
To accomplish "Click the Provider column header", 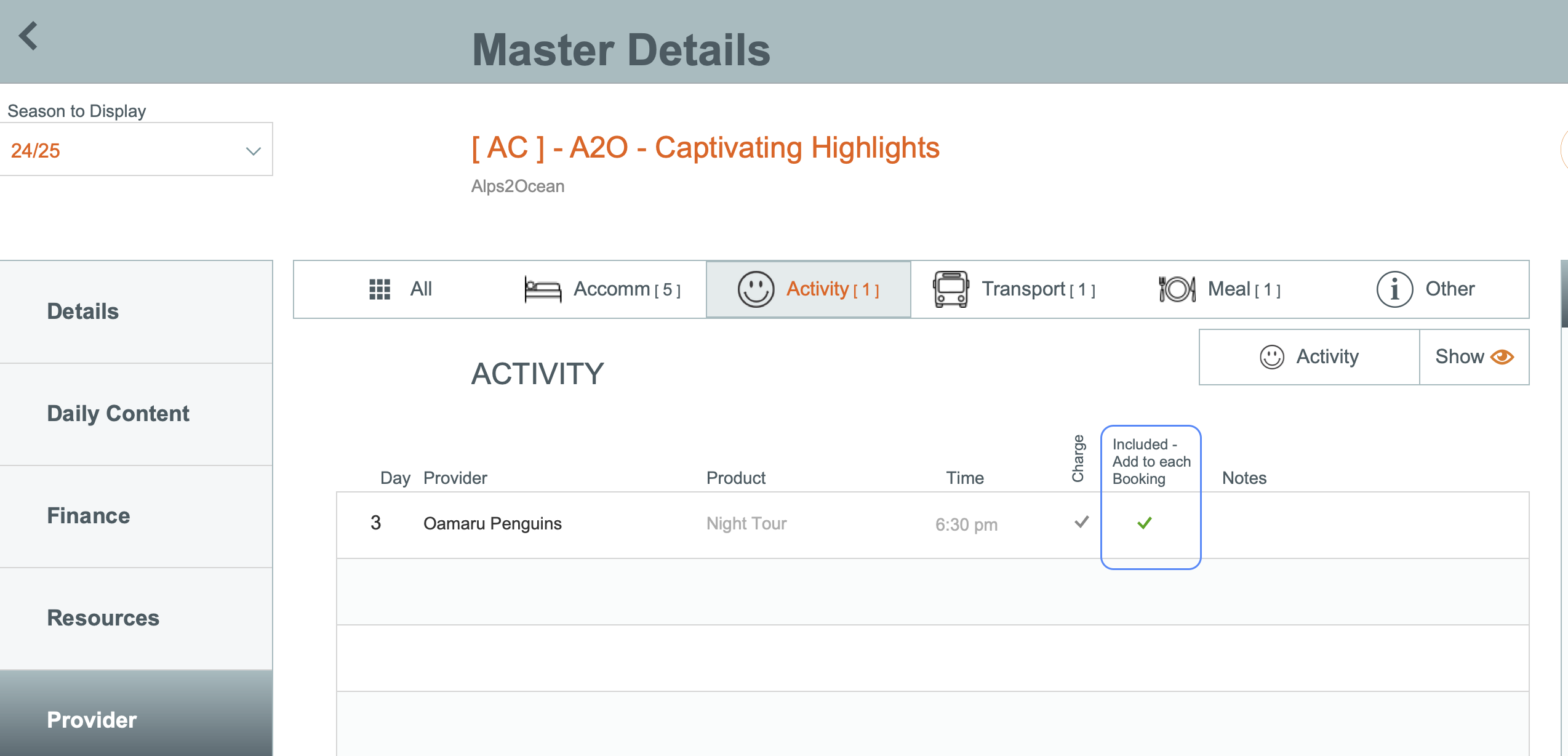I will coord(455,478).
